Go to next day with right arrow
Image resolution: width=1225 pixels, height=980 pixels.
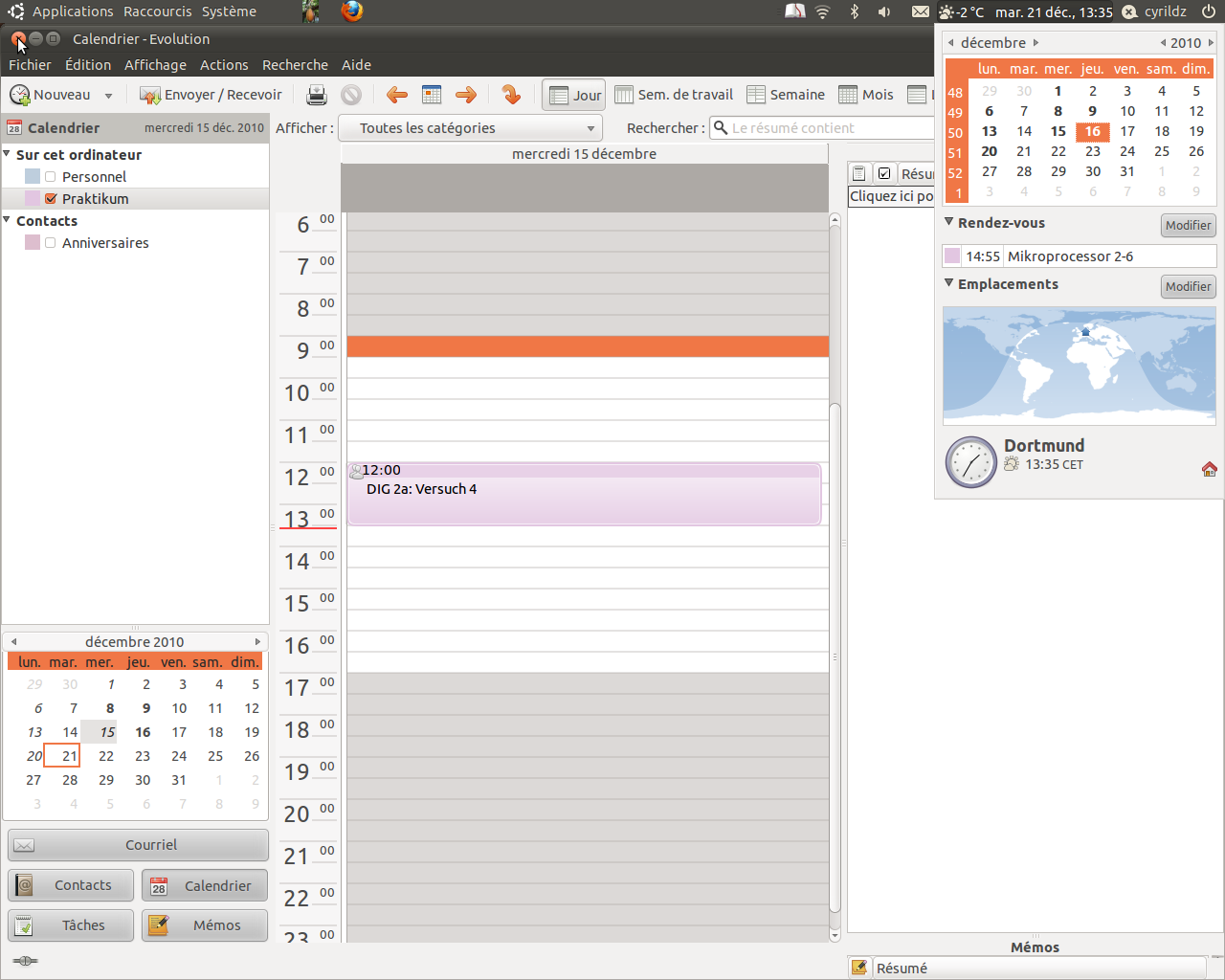pos(466,95)
